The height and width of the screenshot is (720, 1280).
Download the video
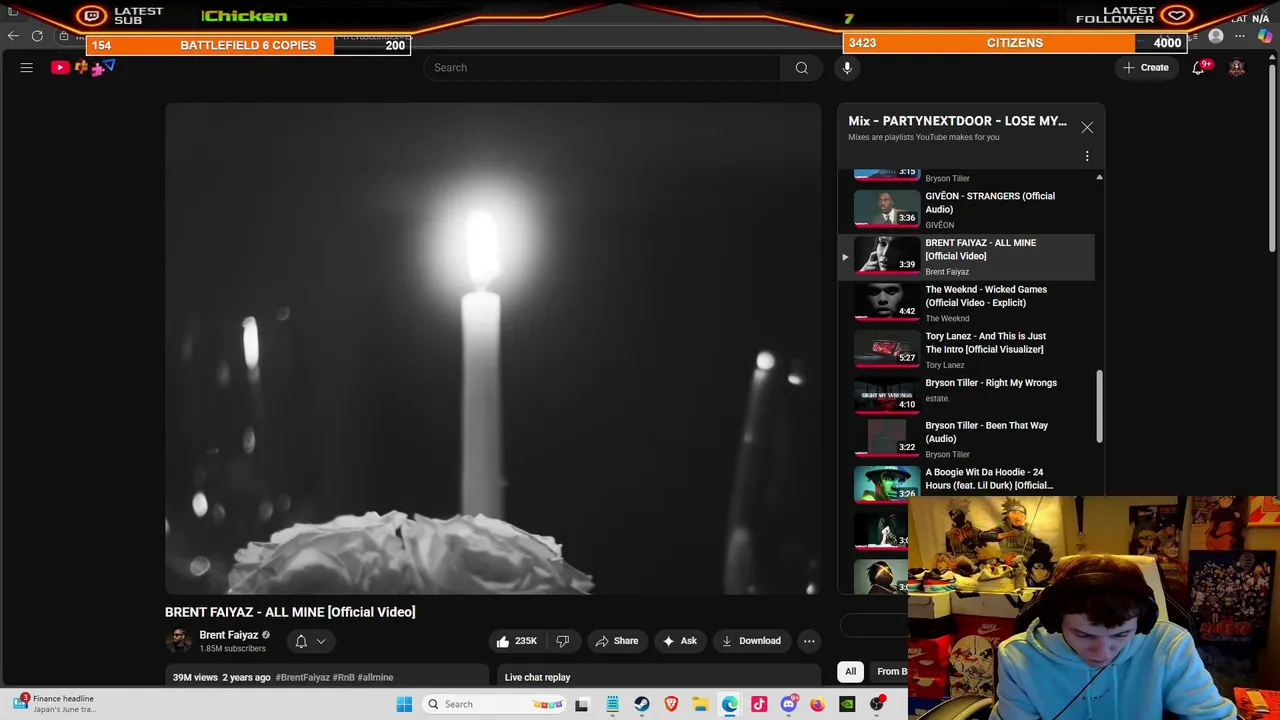(x=751, y=641)
